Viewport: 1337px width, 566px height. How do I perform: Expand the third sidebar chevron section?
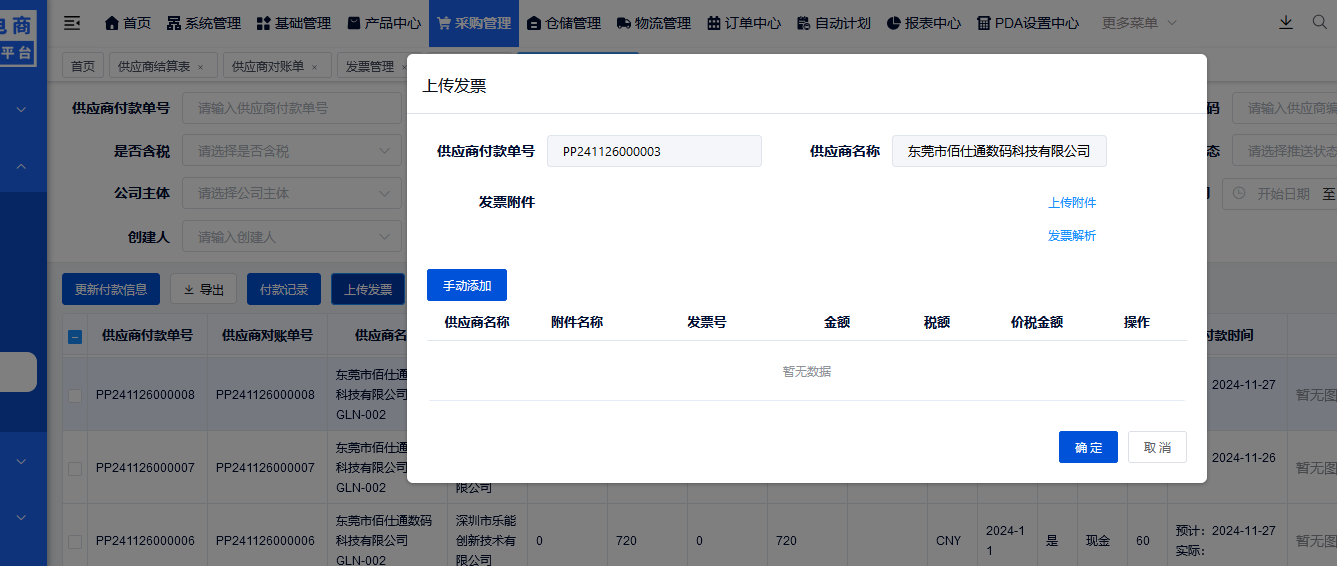[21, 461]
